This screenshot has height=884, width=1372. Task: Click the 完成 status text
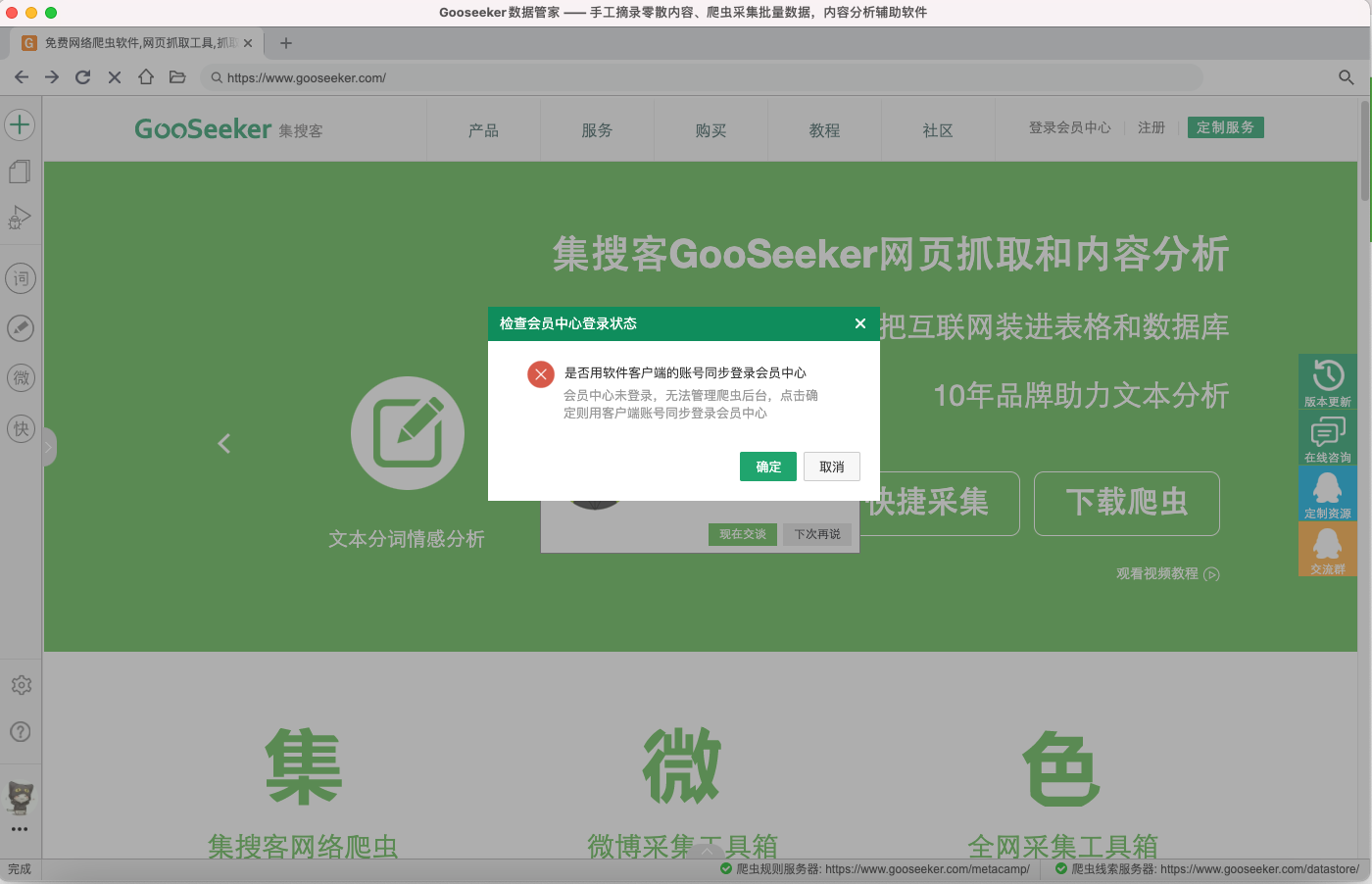[x=20, y=869]
